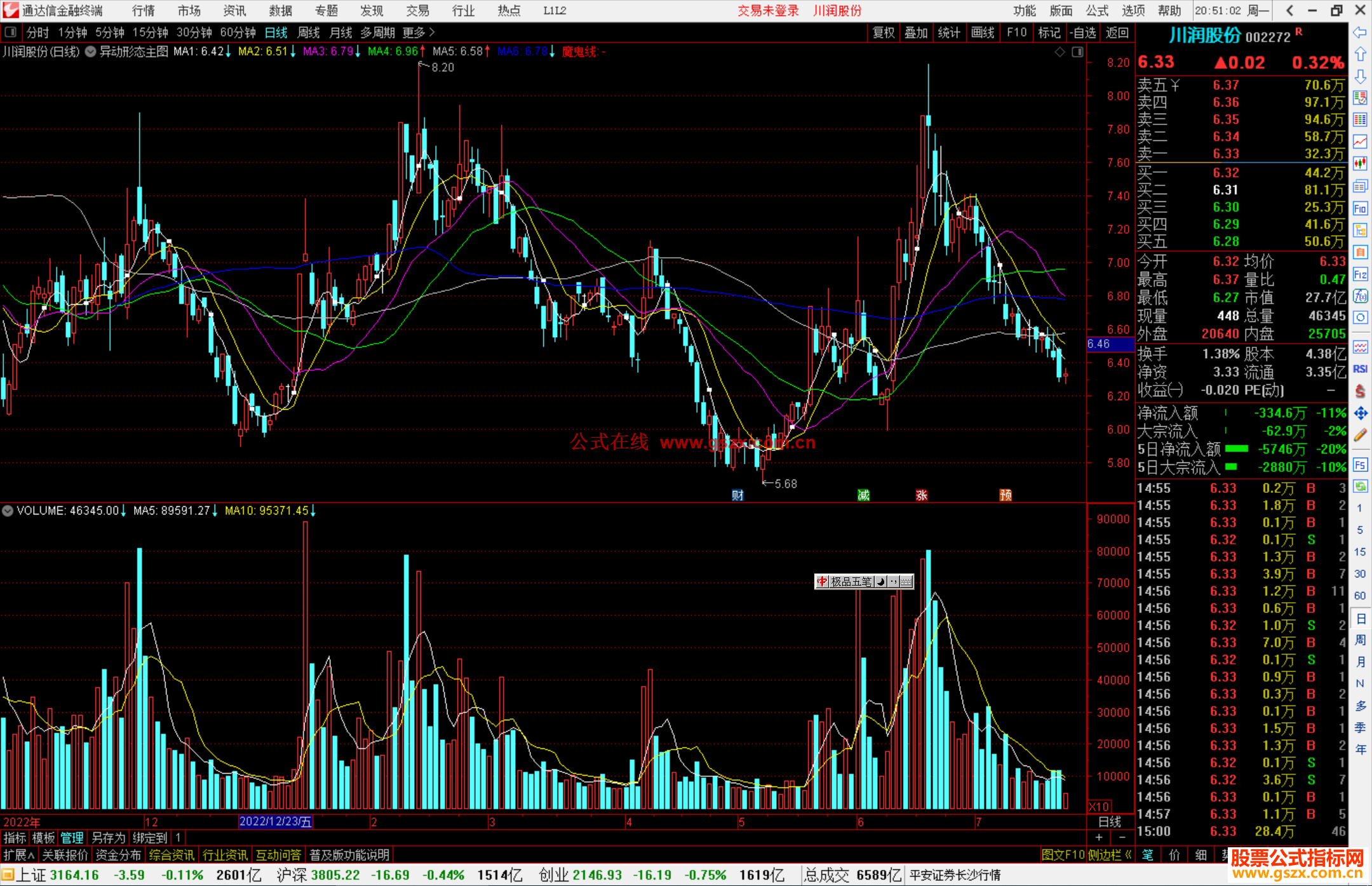The width and height of the screenshot is (1372, 886).
Task: Click the pencil drawing tool icon
Action: click(1360, 436)
